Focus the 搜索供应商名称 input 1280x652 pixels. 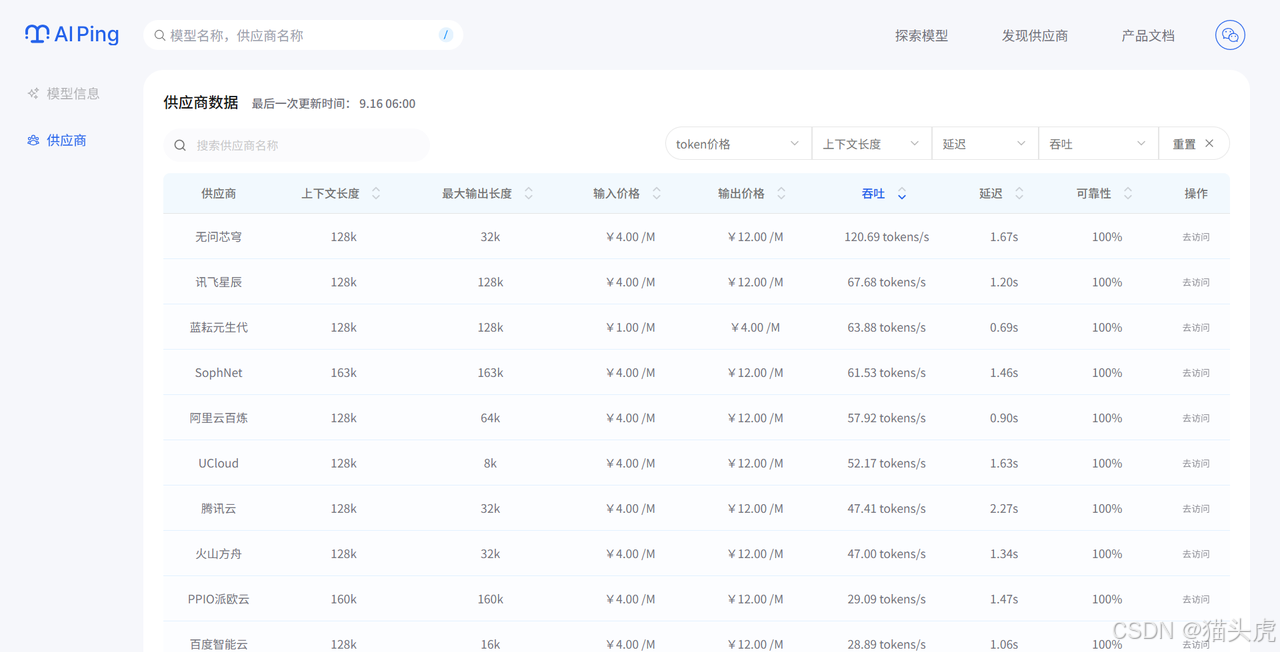coord(297,145)
